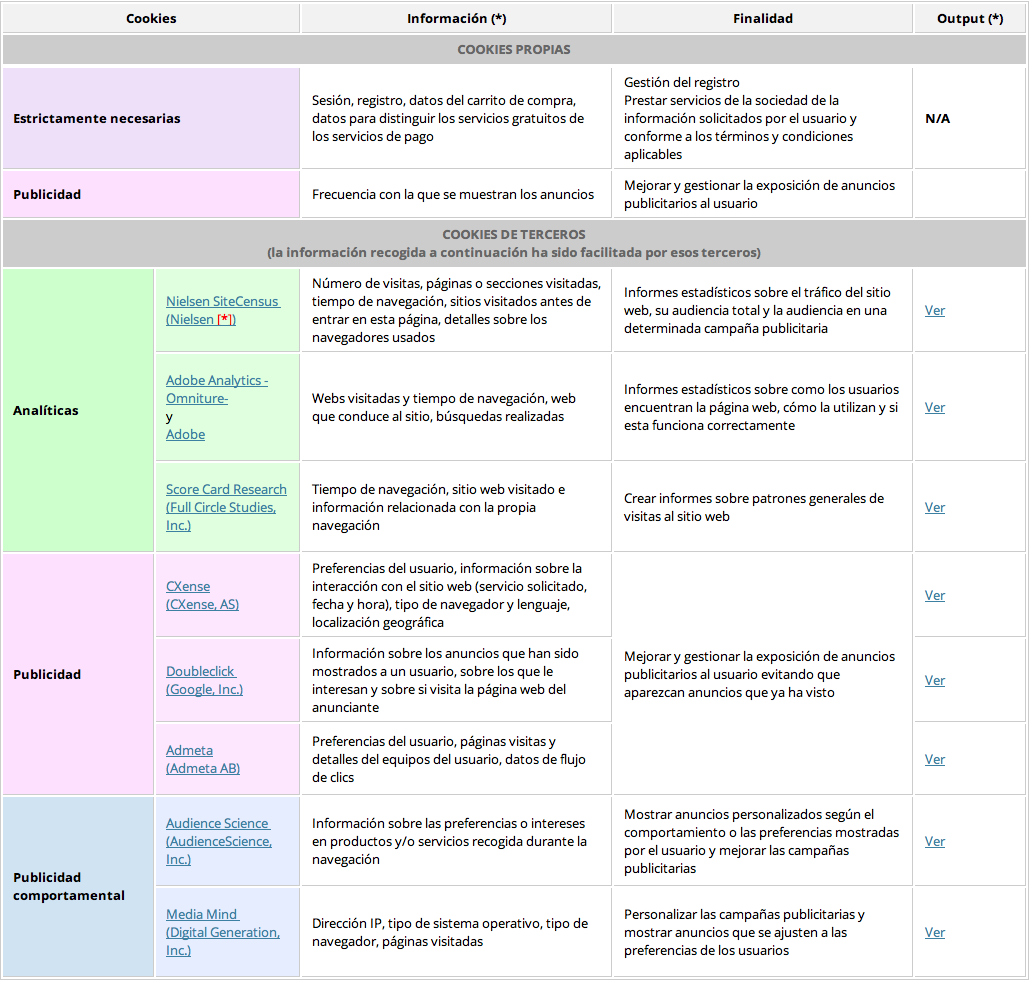Click 'Preferencias del usuario, información sobre la interacción' text
Viewport: 1031px width, 981px height.
(x=449, y=595)
